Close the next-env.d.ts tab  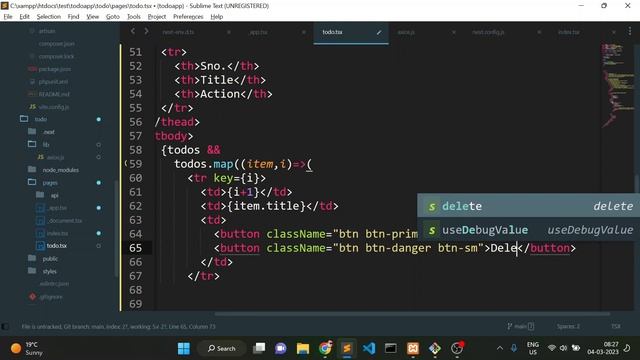(229, 32)
